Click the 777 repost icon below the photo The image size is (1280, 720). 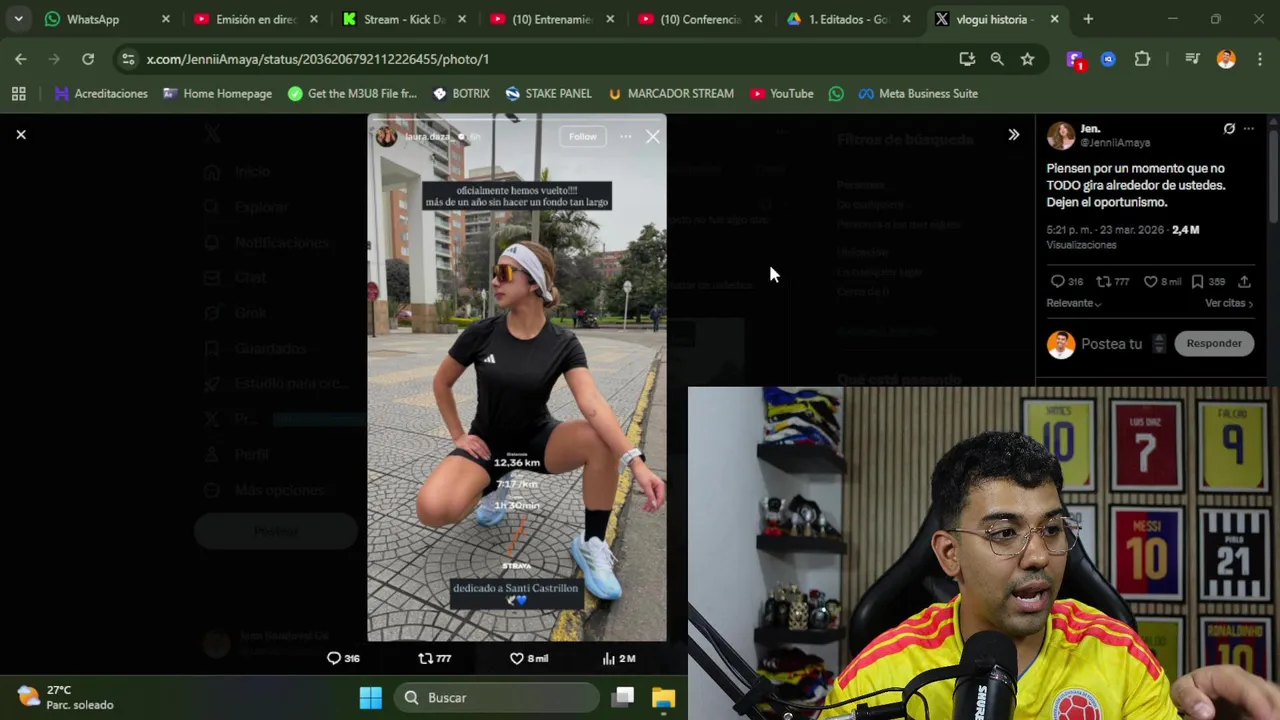click(434, 658)
